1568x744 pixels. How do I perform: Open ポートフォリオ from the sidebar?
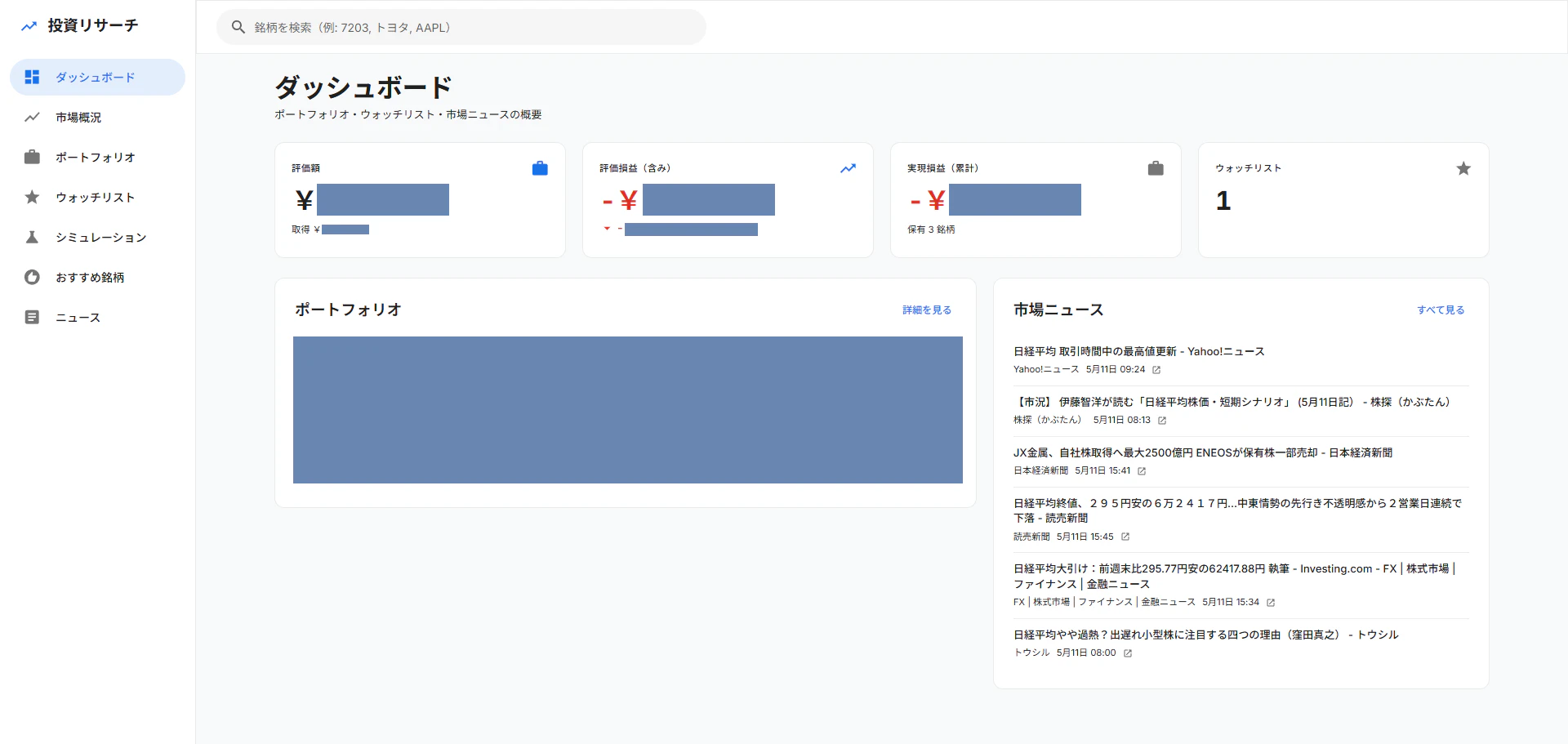97,157
